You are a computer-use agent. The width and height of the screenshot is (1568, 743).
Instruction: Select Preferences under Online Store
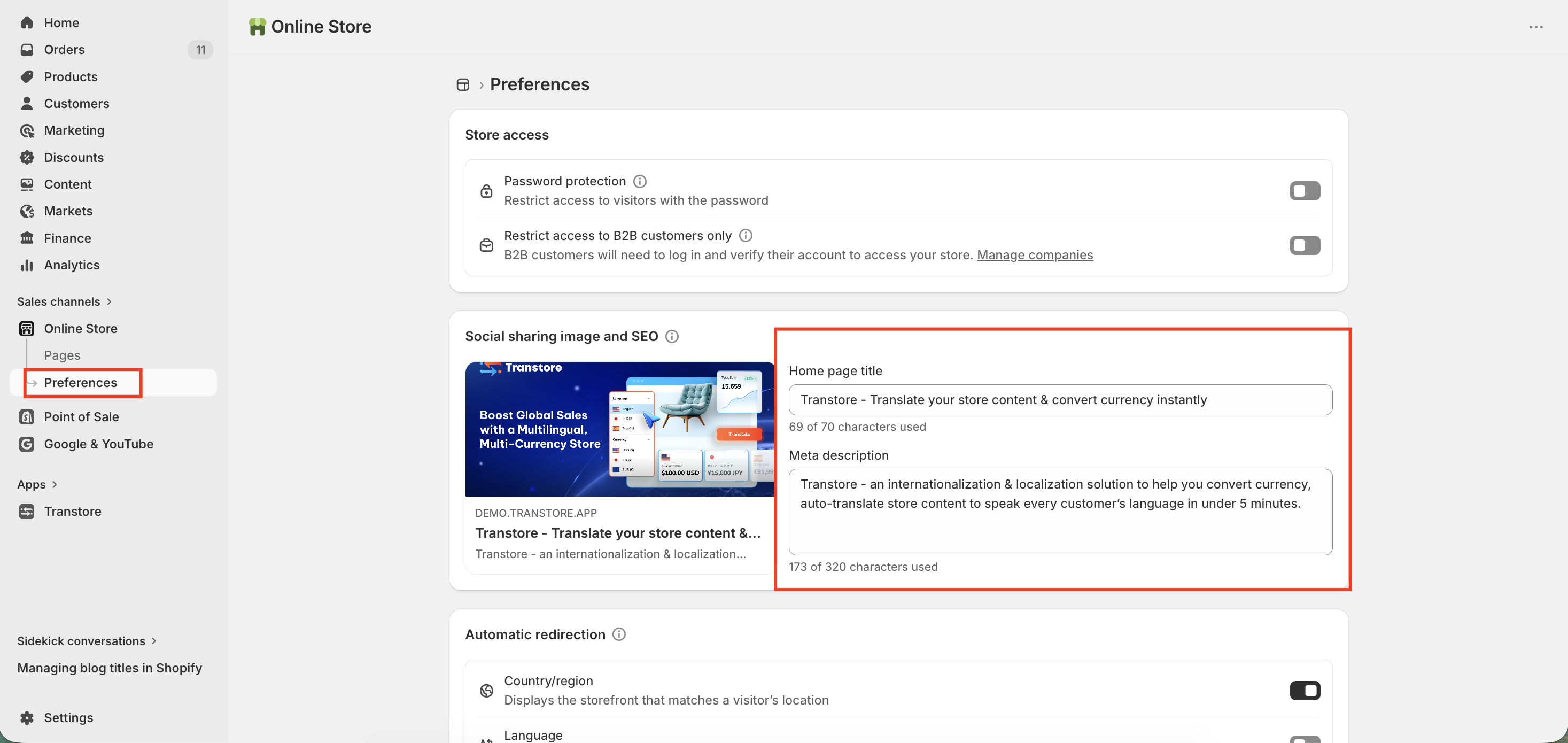click(x=80, y=383)
